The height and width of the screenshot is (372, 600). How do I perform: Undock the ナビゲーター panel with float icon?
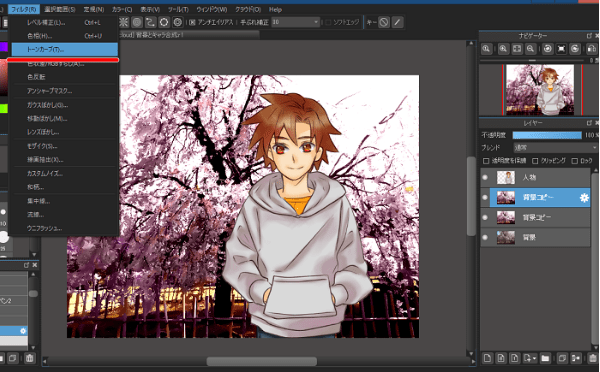[589, 36]
